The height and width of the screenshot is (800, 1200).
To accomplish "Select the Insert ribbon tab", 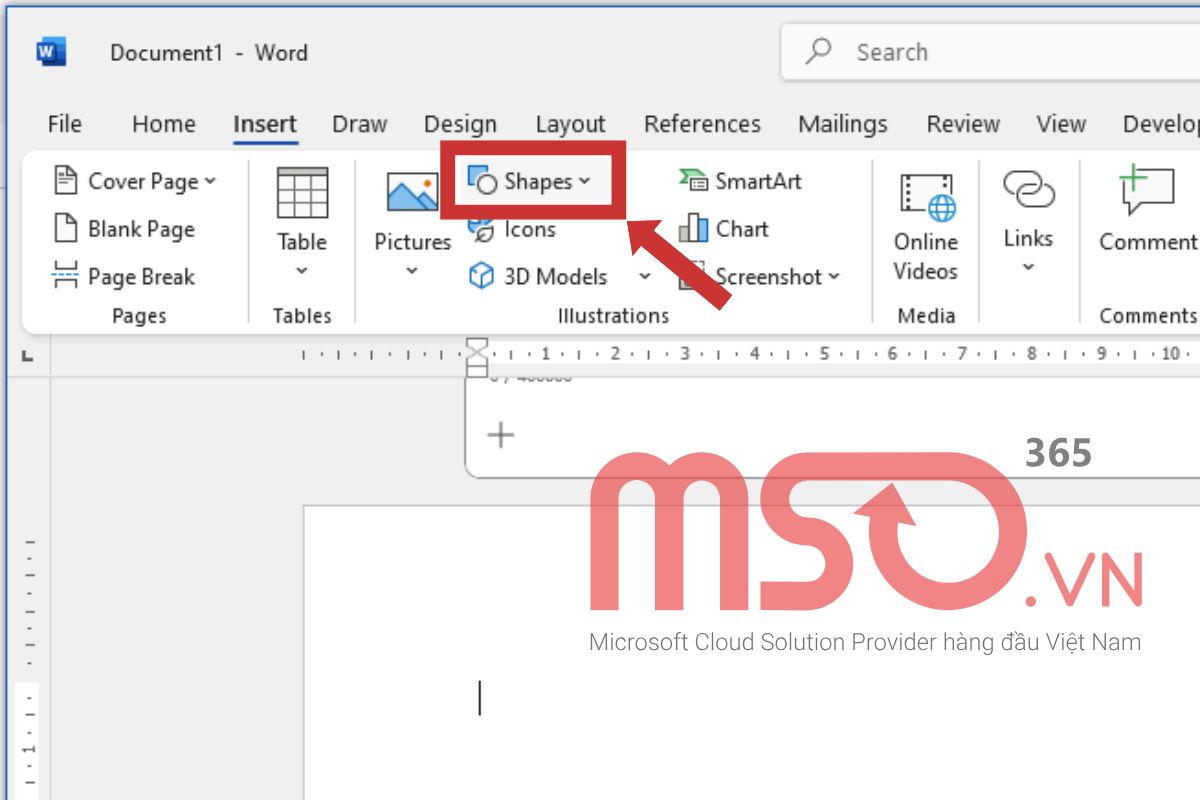I will [265, 124].
